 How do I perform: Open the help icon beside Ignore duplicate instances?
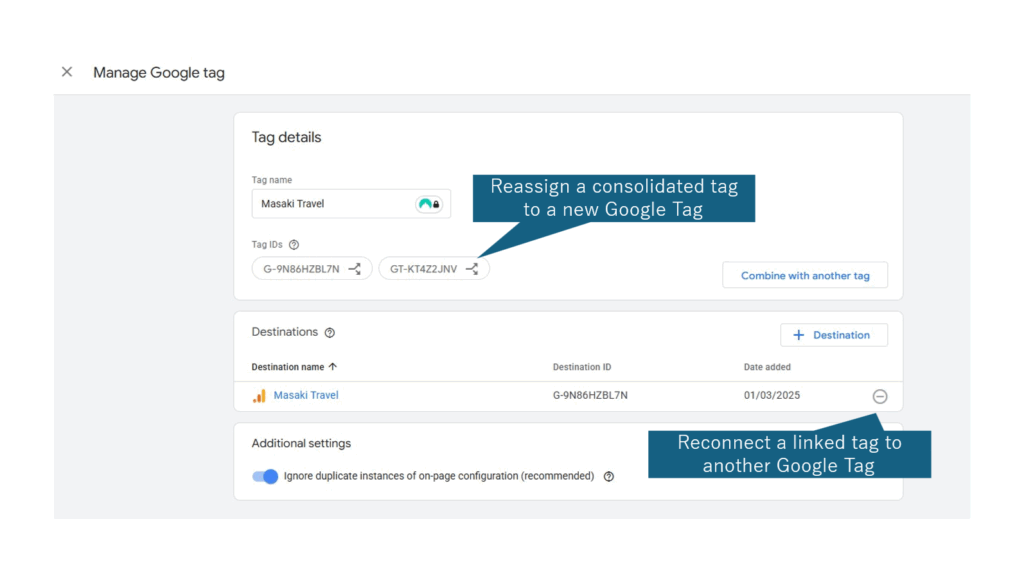click(x=609, y=477)
